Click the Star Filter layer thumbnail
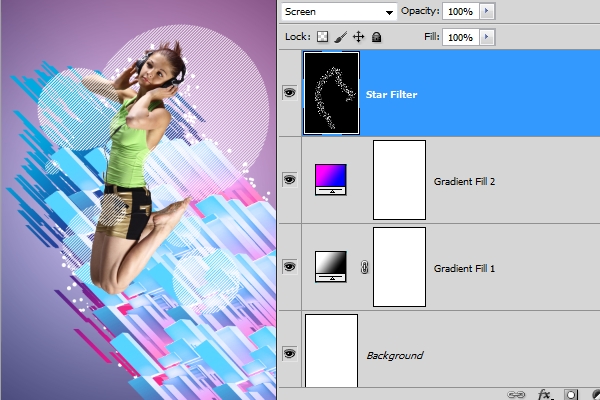The height and width of the screenshot is (400, 600). [x=331, y=93]
